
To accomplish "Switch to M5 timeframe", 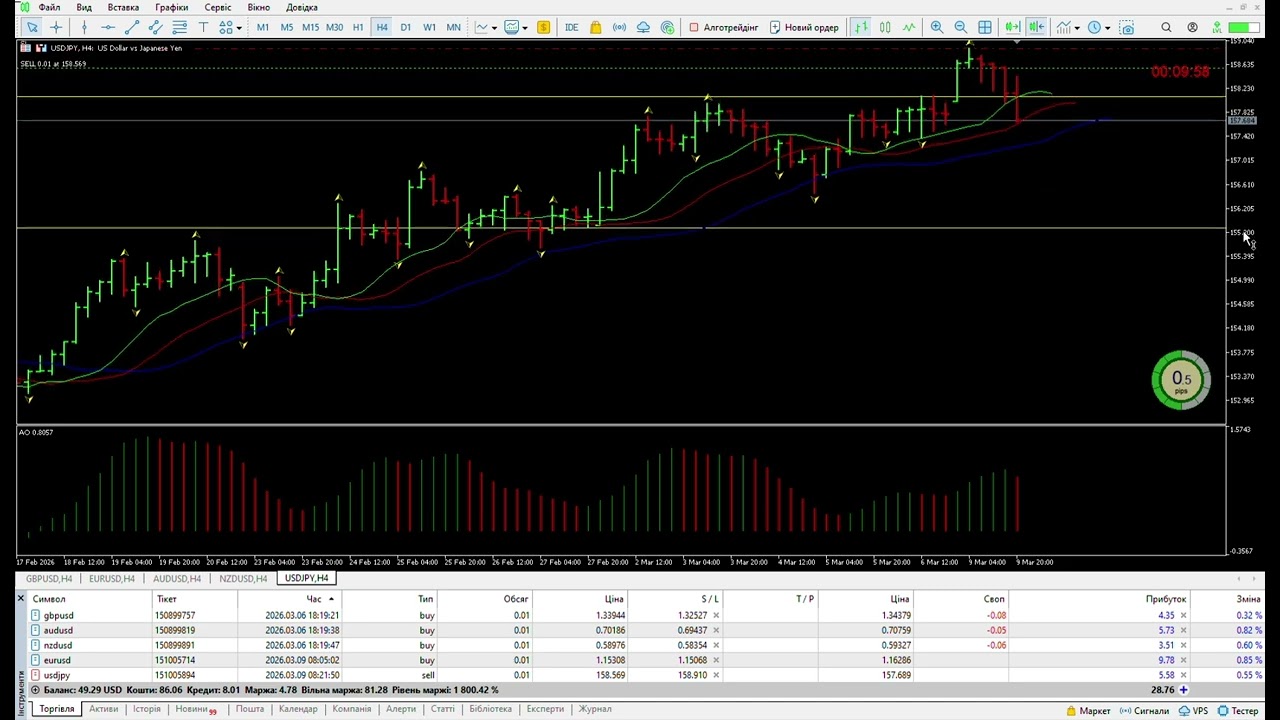I will pyautogui.click(x=286, y=27).
